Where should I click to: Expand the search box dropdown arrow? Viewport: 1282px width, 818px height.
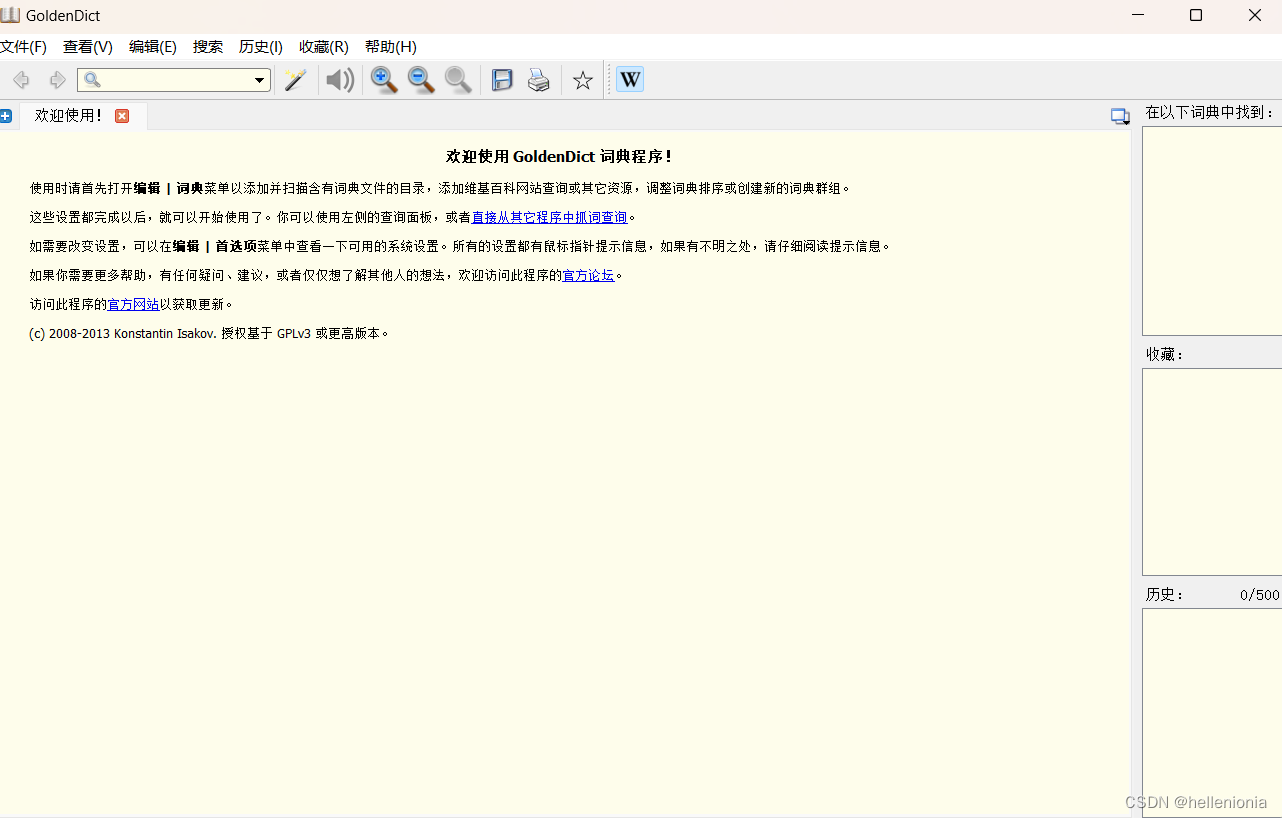[x=260, y=80]
